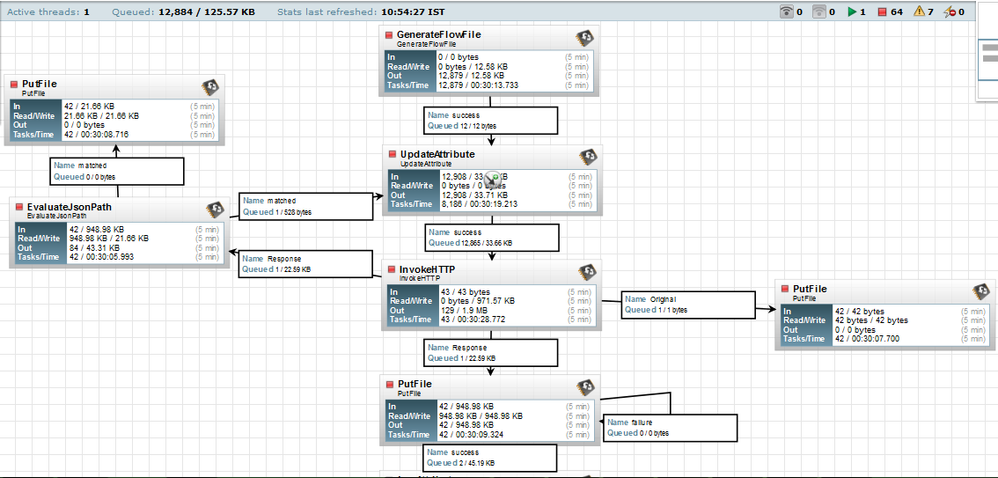Select the Response connection toward EvaluateJsonPath
The image size is (998, 478).
click(306, 264)
